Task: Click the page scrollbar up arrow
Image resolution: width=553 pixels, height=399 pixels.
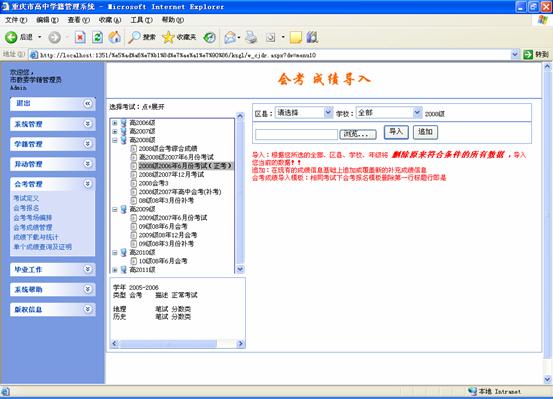Action: pyautogui.click(x=548, y=66)
